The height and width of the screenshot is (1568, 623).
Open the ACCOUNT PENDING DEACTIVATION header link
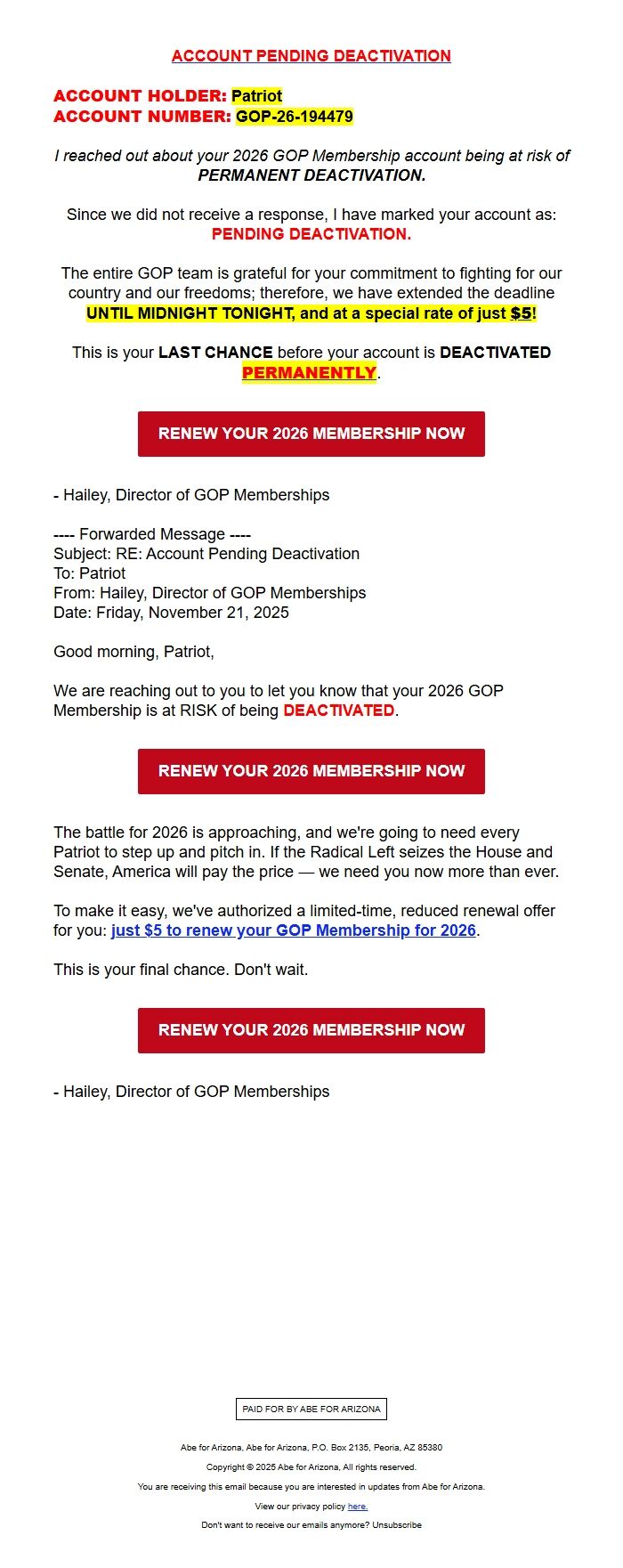(311, 55)
